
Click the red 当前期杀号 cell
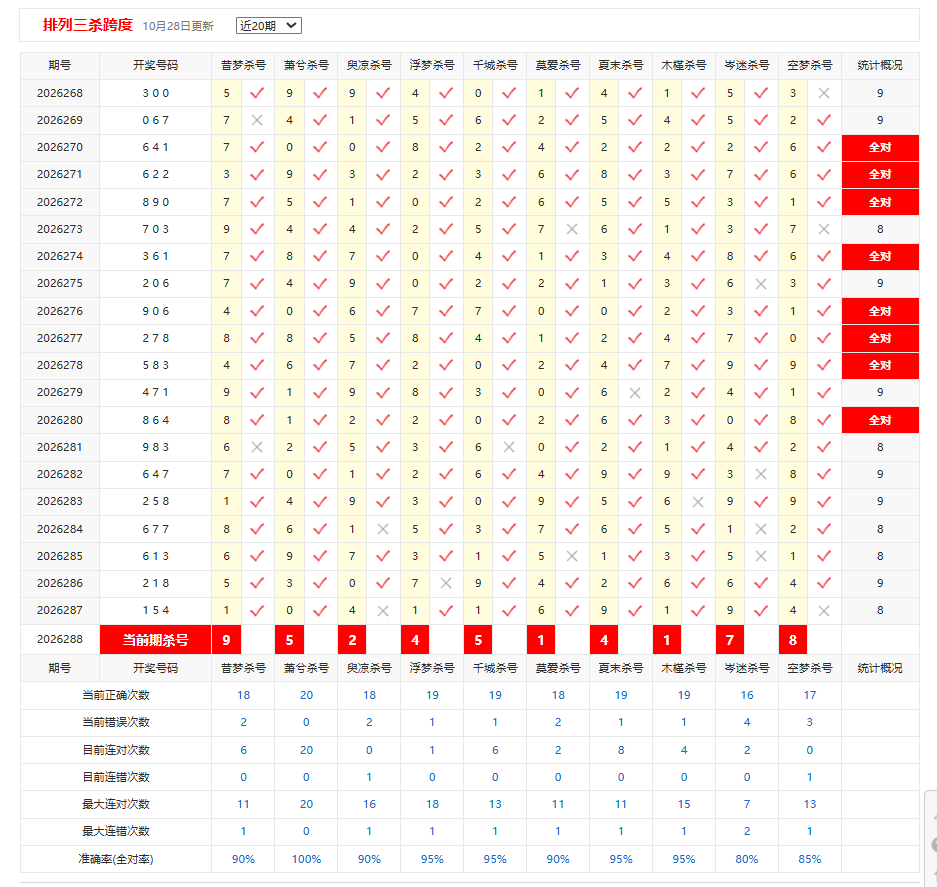155,640
